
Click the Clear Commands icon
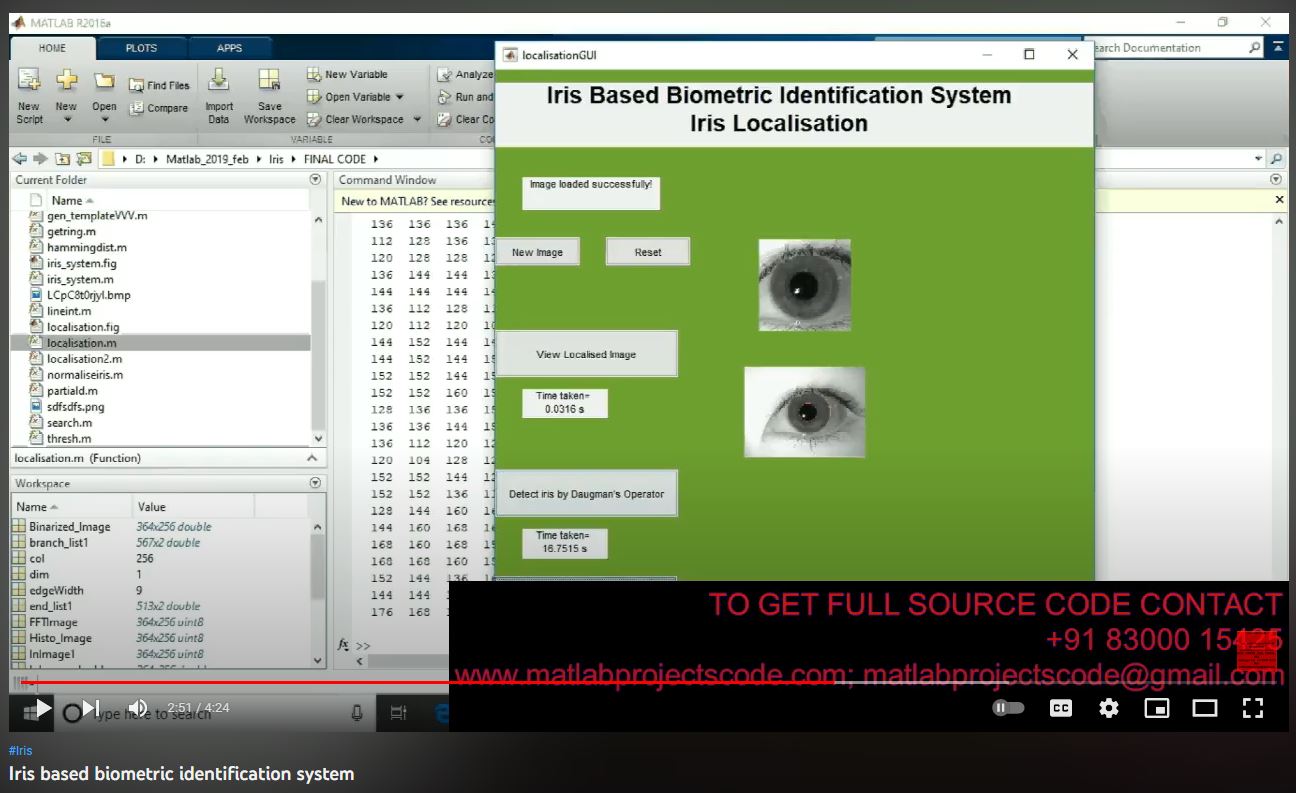pos(445,119)
